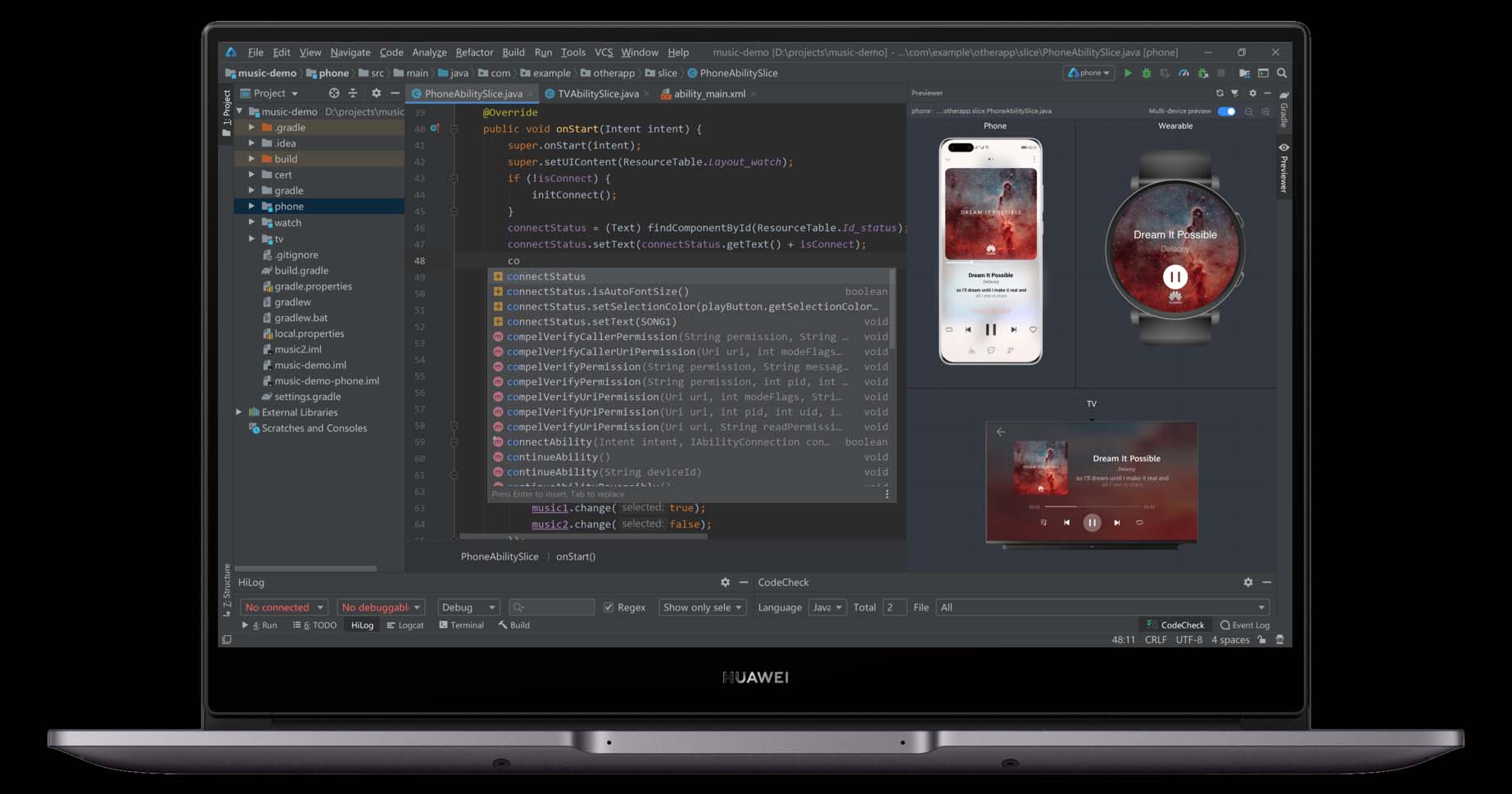Open the Refactor menu
The height and width of the screenshot is (794, 1512).
coord(474,52)
